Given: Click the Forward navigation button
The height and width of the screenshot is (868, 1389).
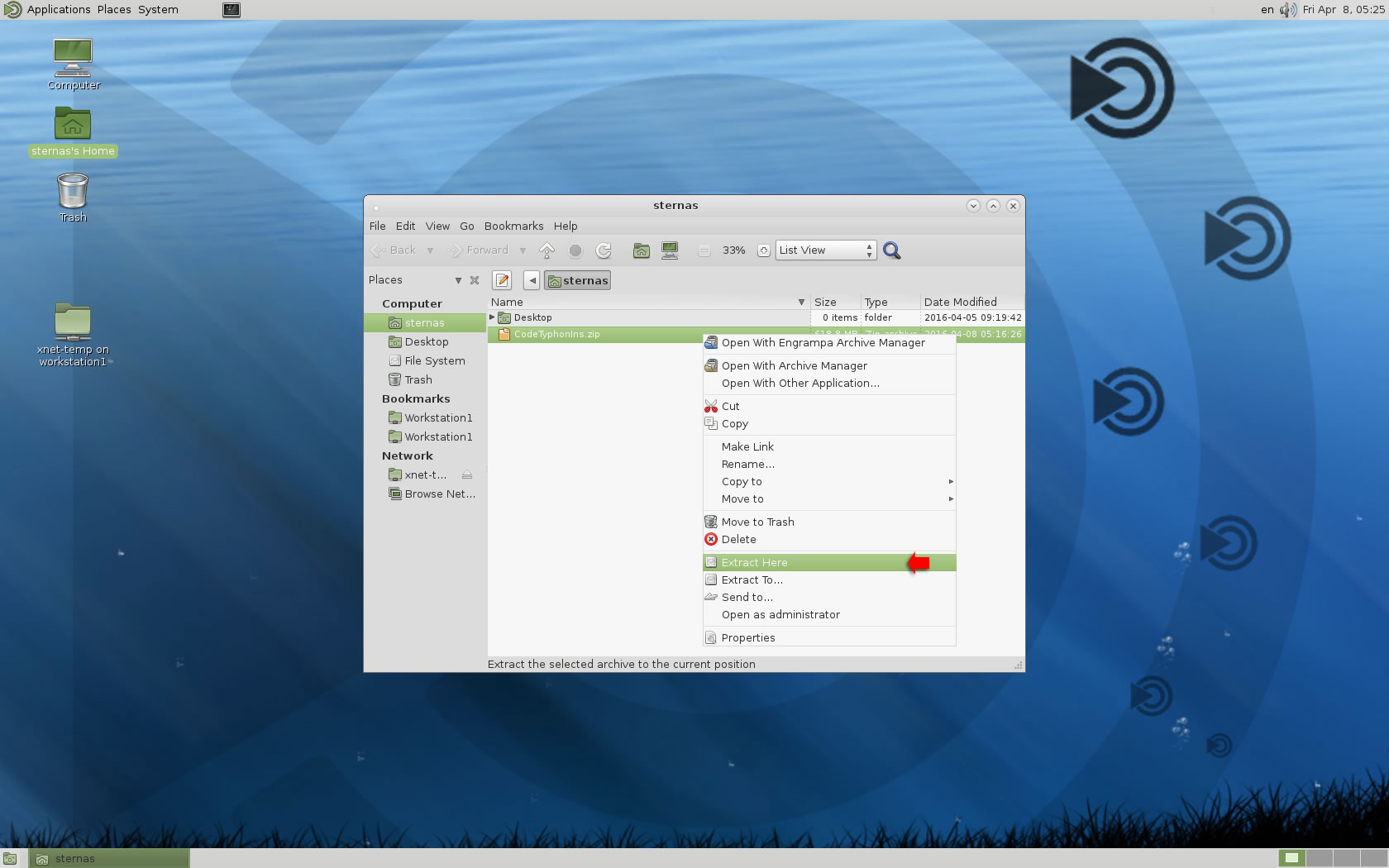Looking at the screenshot, I should [x=478, y=250].
